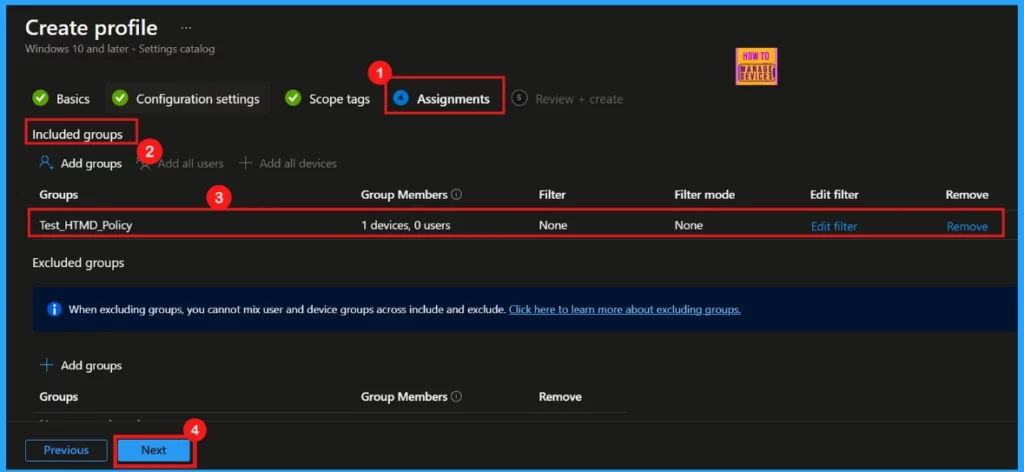Click the '1 devices, 0 users' cell

click(406, 226)
